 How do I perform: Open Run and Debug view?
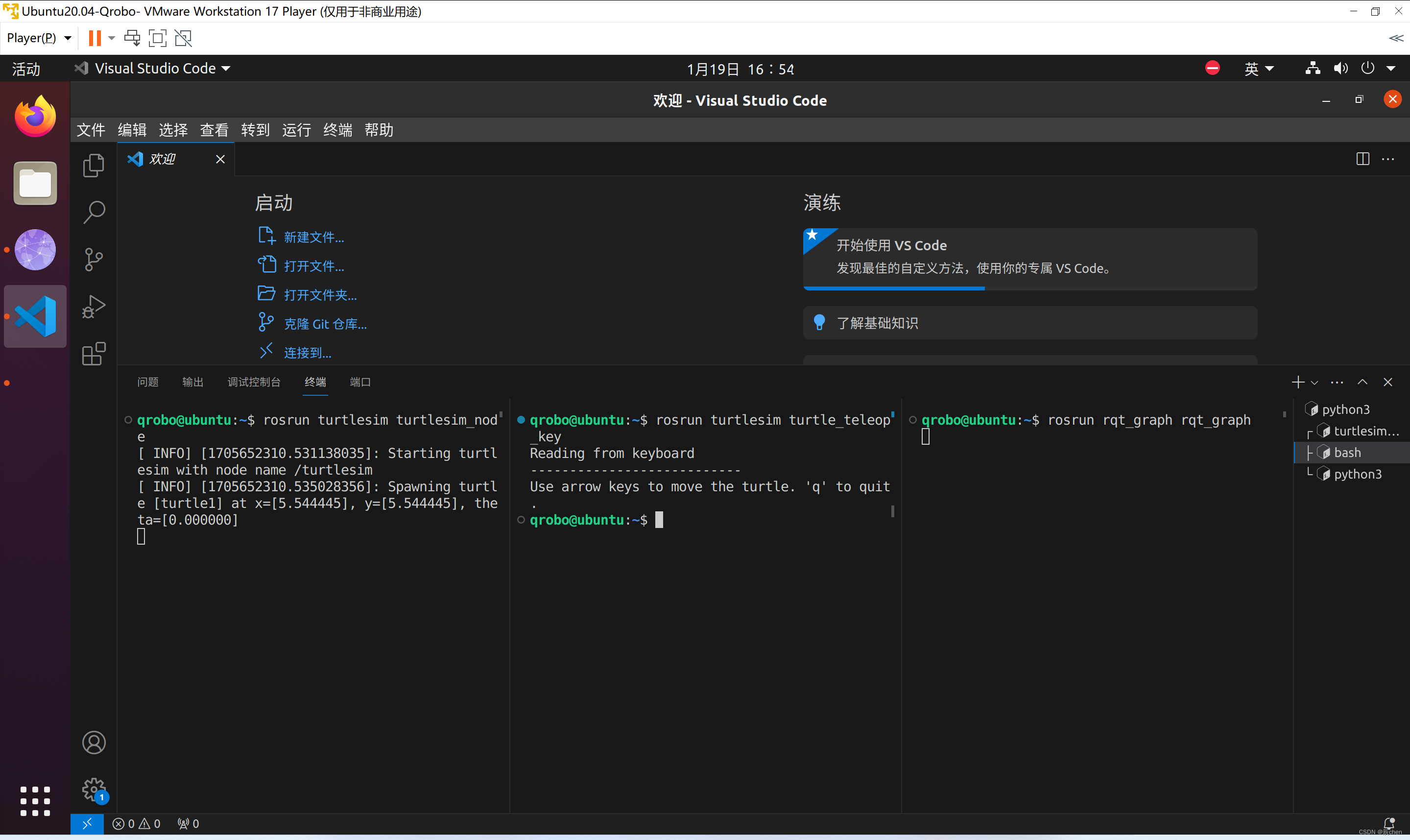tap(94, 307)
